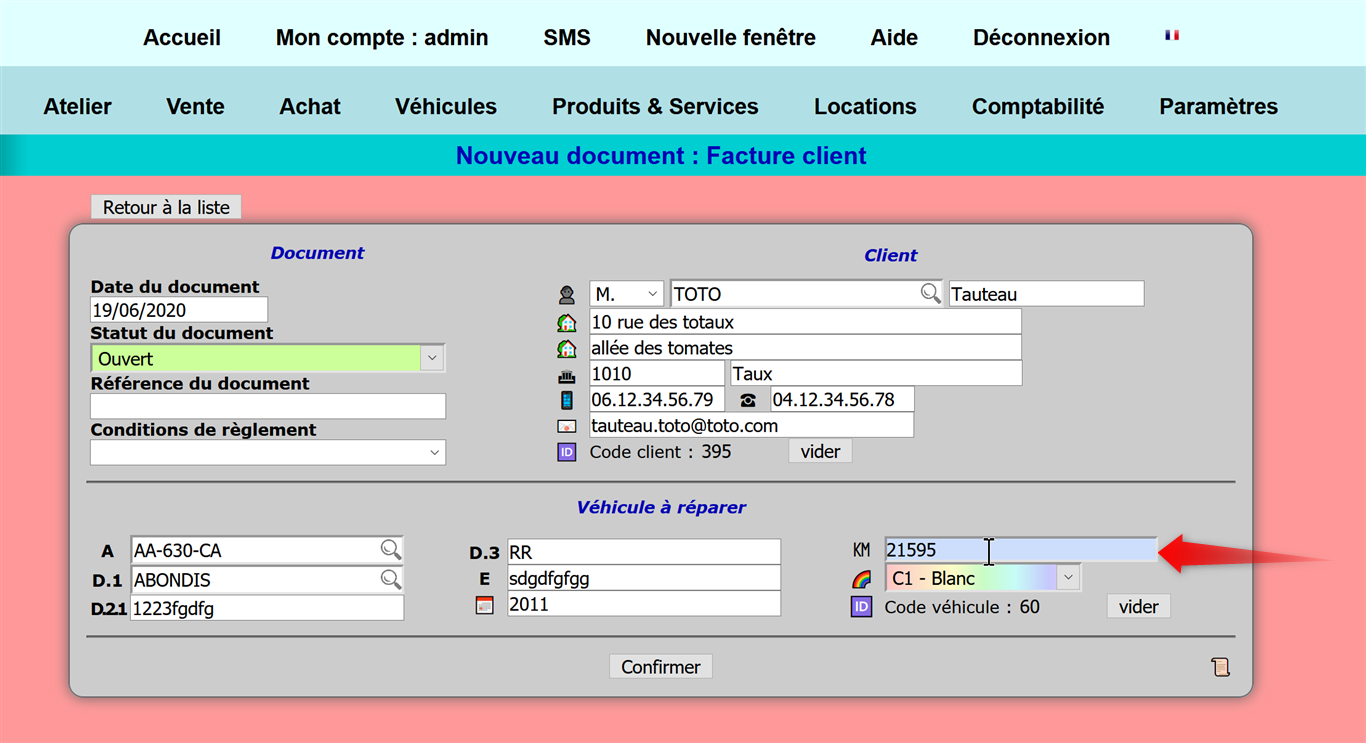
Task: Click the Retour à la liste button
Action: tap(166, 207)
